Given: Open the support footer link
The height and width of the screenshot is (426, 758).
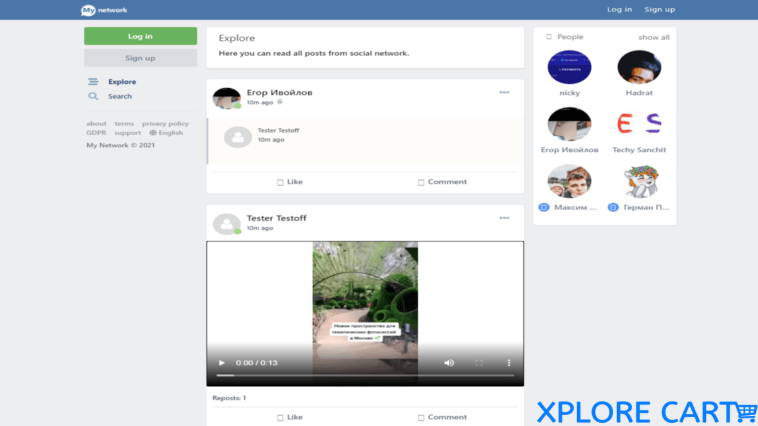Looking at the screenshot, I should (x=128, y=133).
